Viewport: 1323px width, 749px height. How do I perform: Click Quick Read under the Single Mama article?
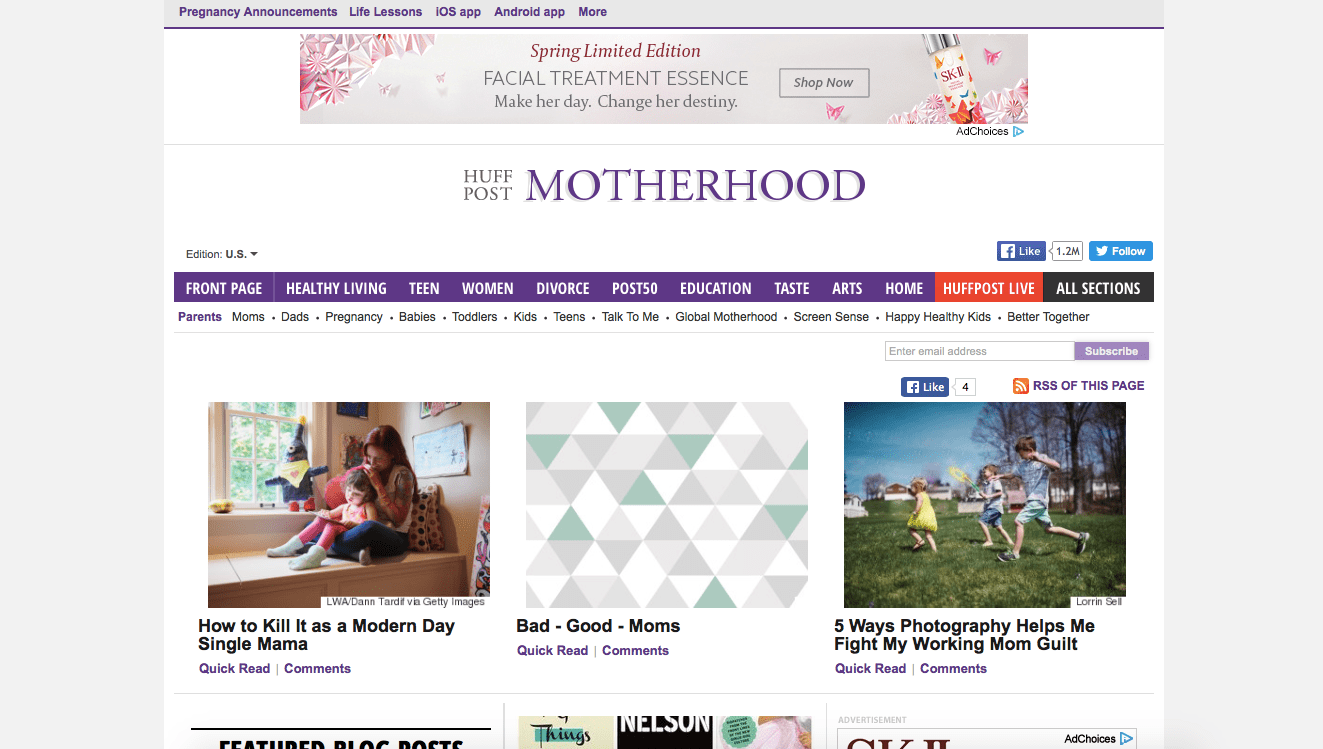(x=234, y=669)
